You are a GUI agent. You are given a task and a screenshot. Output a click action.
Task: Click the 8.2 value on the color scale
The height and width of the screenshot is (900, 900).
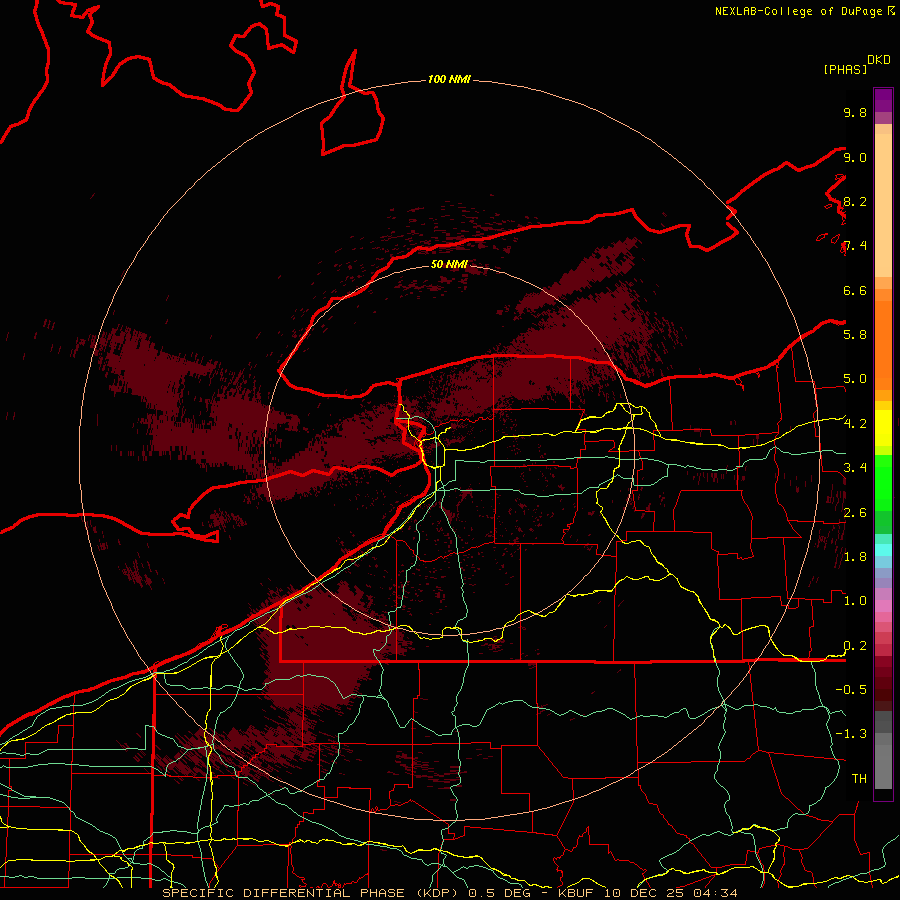tap(855, 201)
